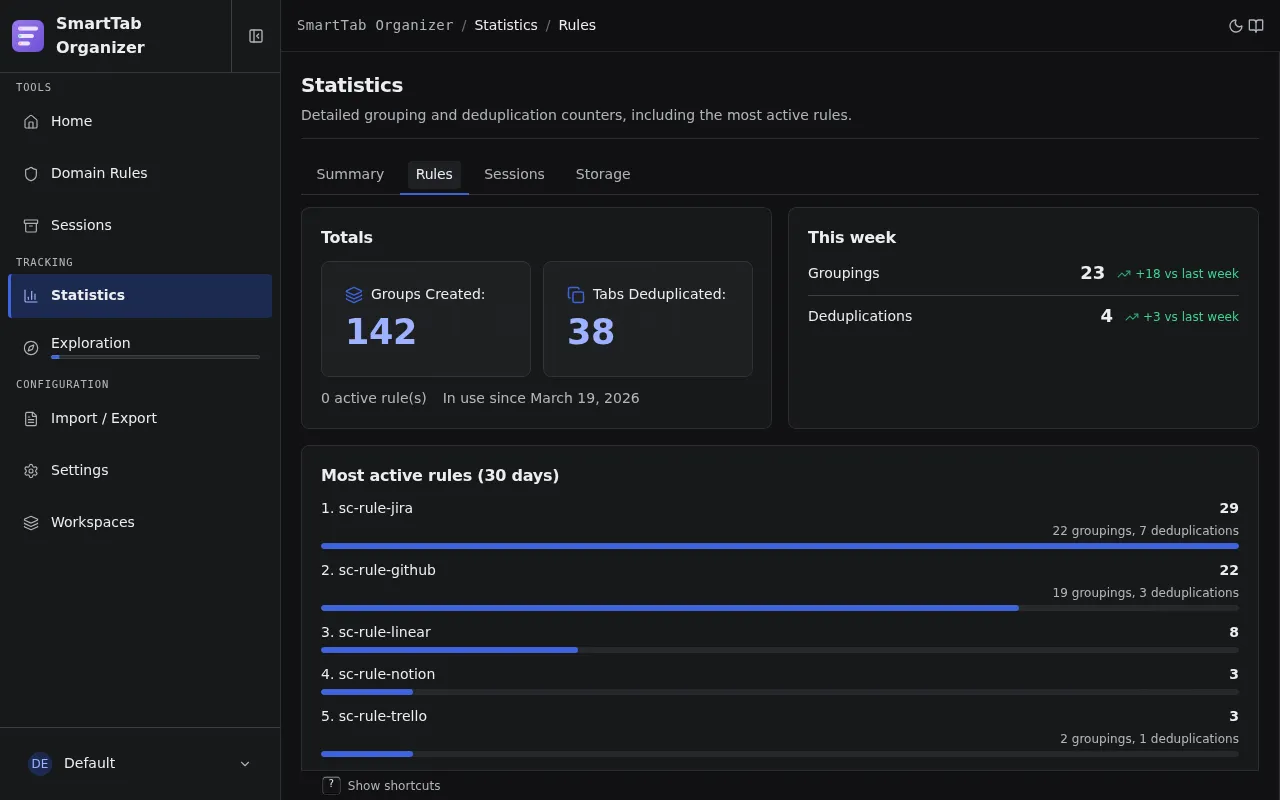Click the "Most active rules (30 days)" heading

pos(440,475)
